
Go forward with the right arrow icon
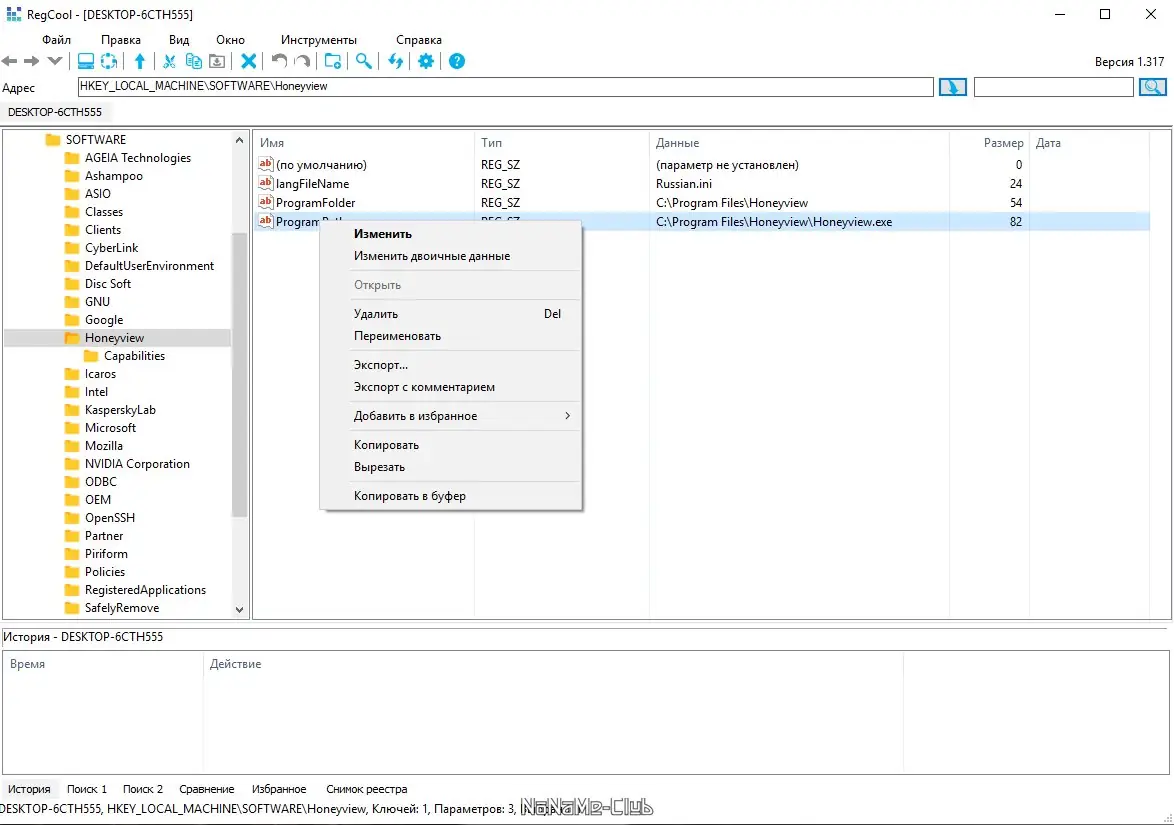pyautogui.click(x=31, y=61)
